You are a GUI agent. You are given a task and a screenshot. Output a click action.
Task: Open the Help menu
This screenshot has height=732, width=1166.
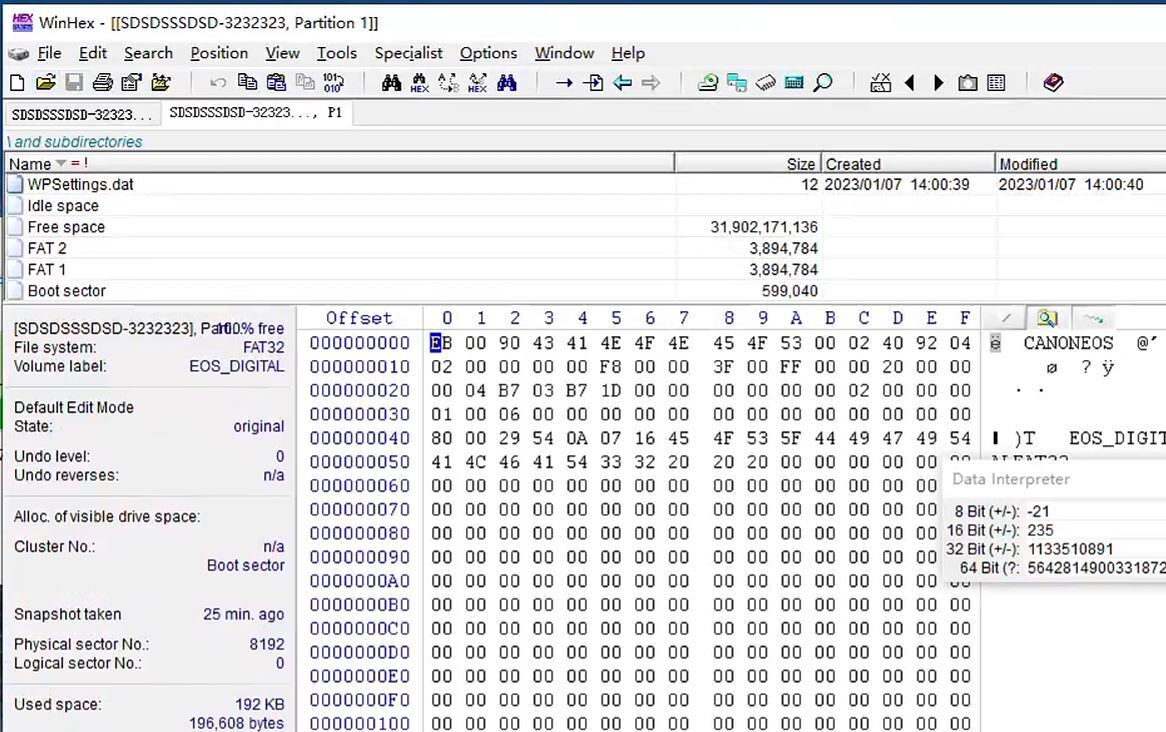point(628,53)
